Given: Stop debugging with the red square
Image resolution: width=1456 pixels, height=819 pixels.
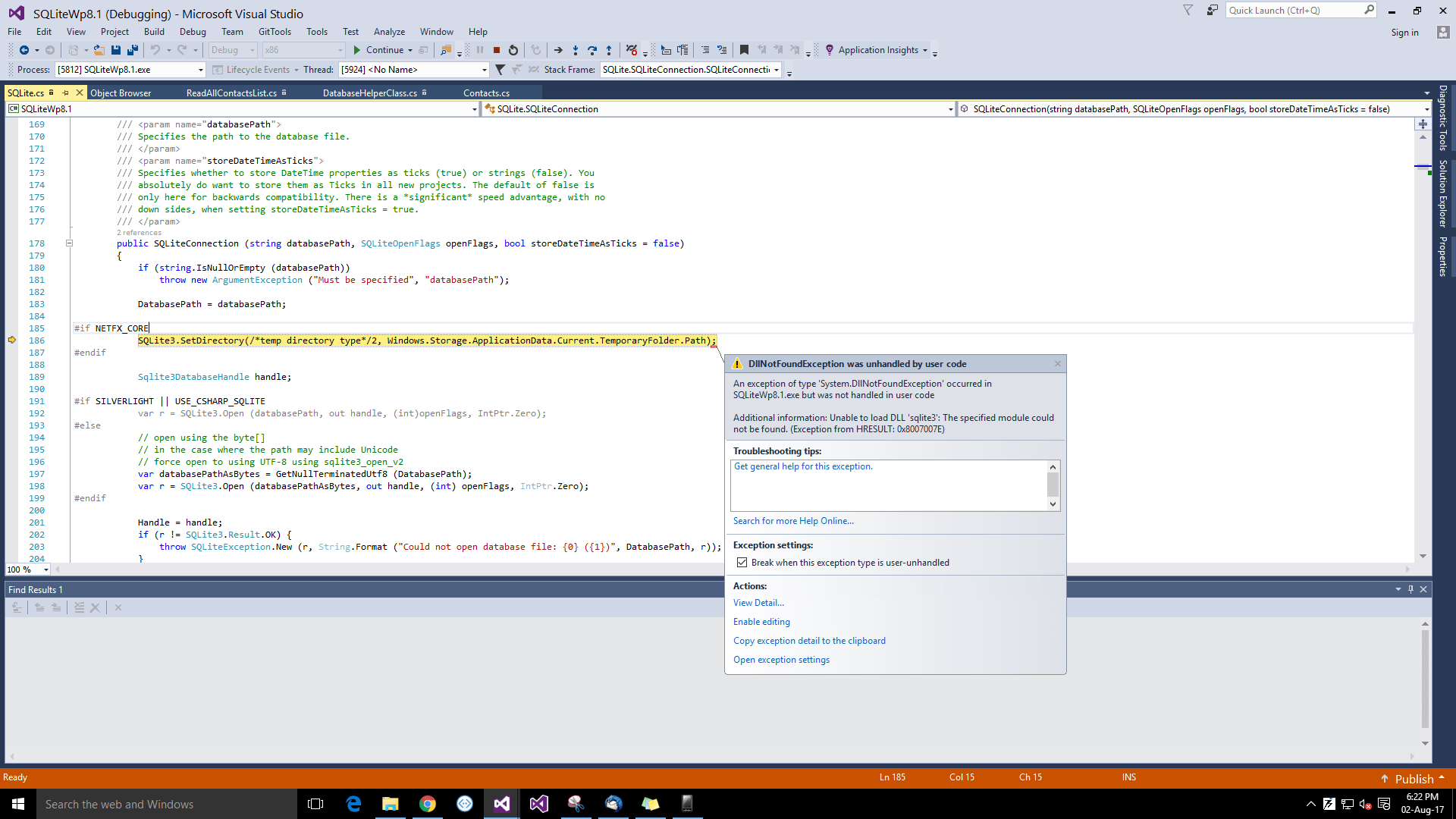Looking at the screenshot, I should click(497, 50).
